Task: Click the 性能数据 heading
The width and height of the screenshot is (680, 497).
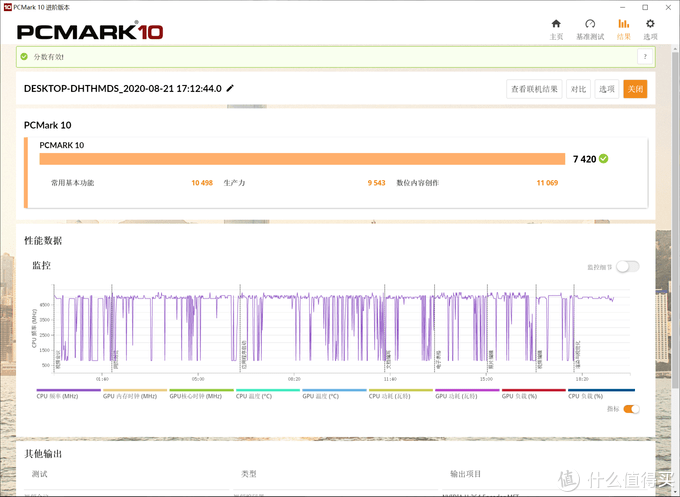Action: coord(43,241)
